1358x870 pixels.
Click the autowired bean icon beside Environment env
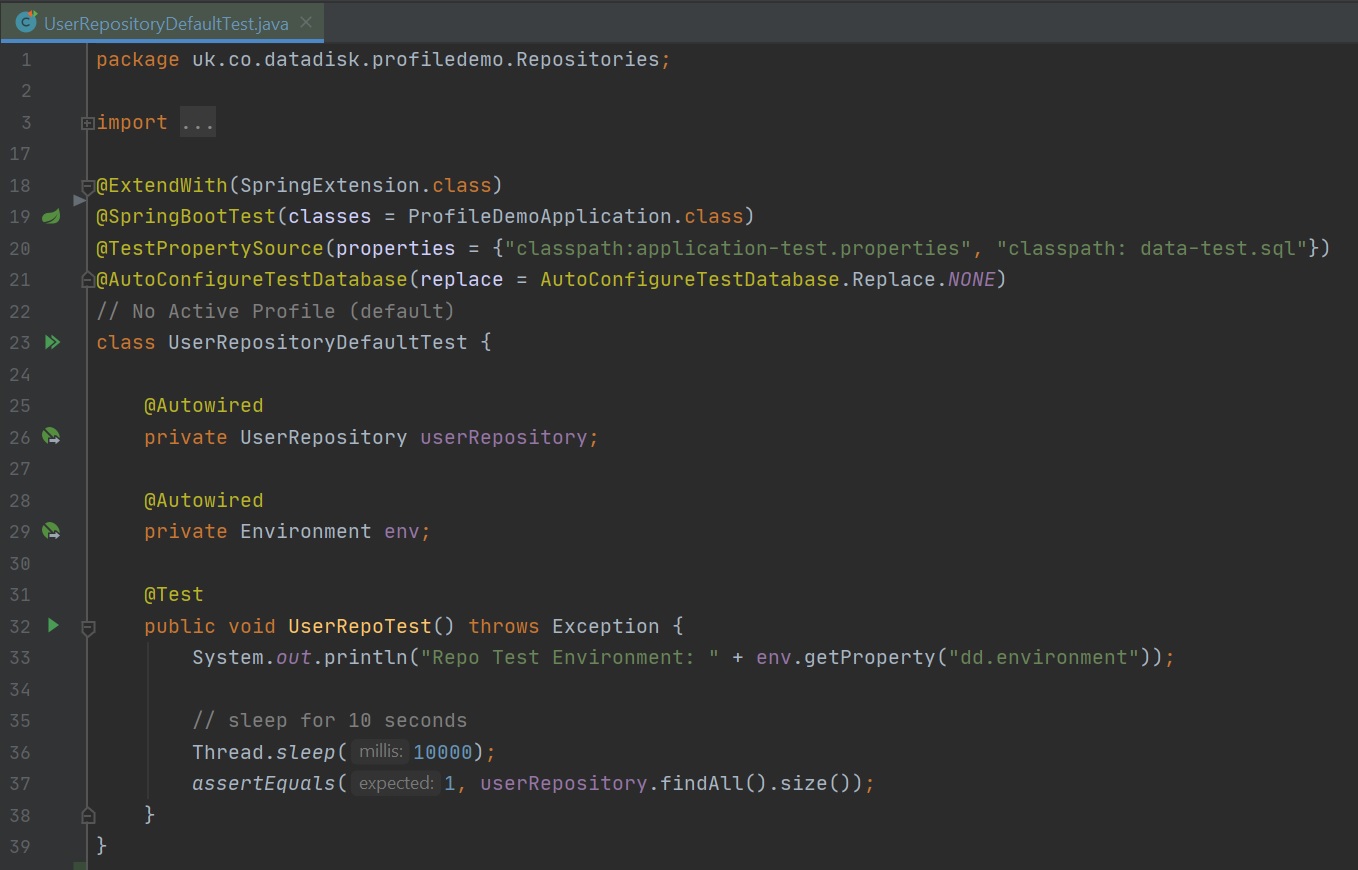tap(52, 531)
